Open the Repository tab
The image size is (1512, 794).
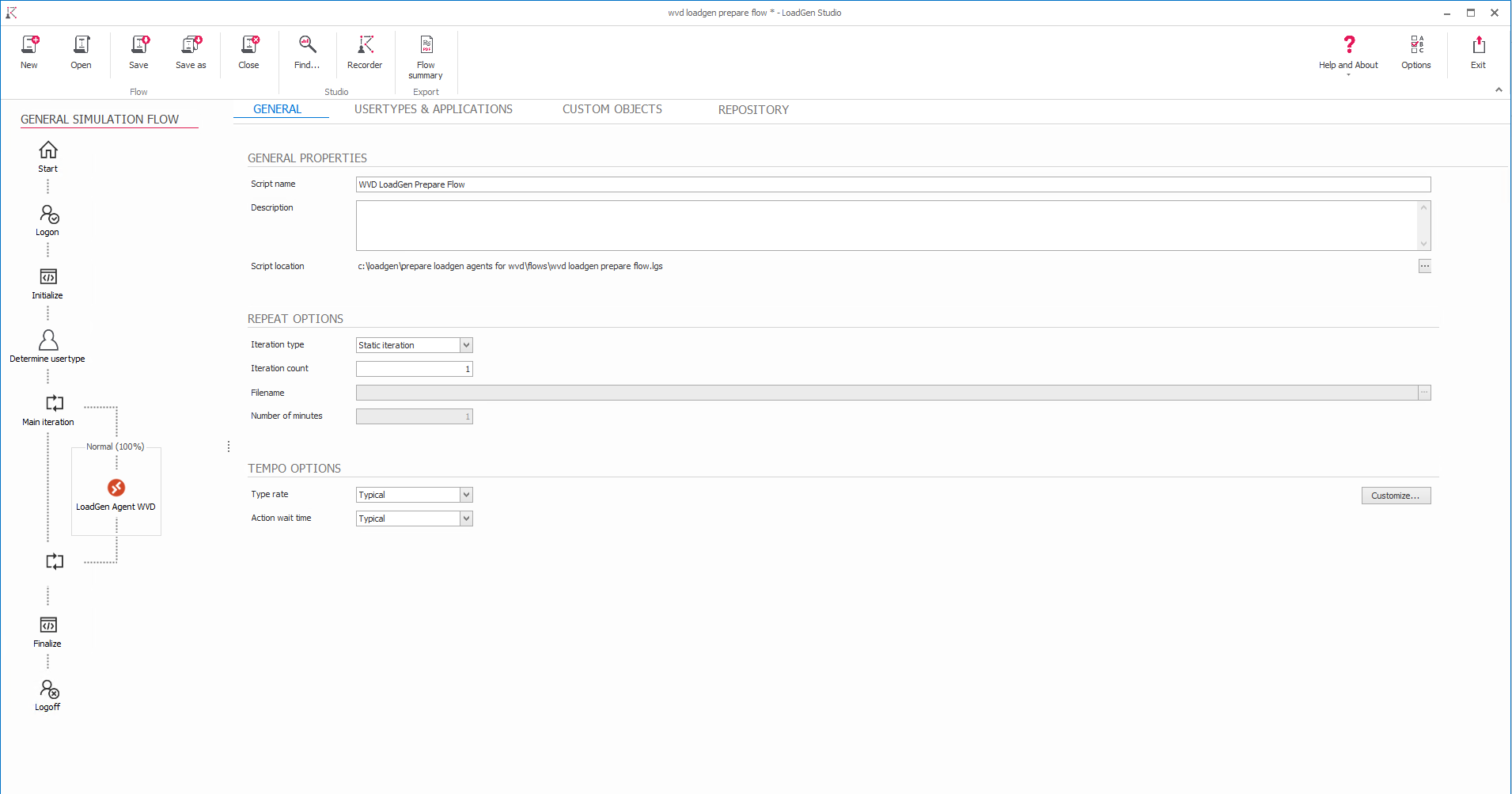click(753, 110)
